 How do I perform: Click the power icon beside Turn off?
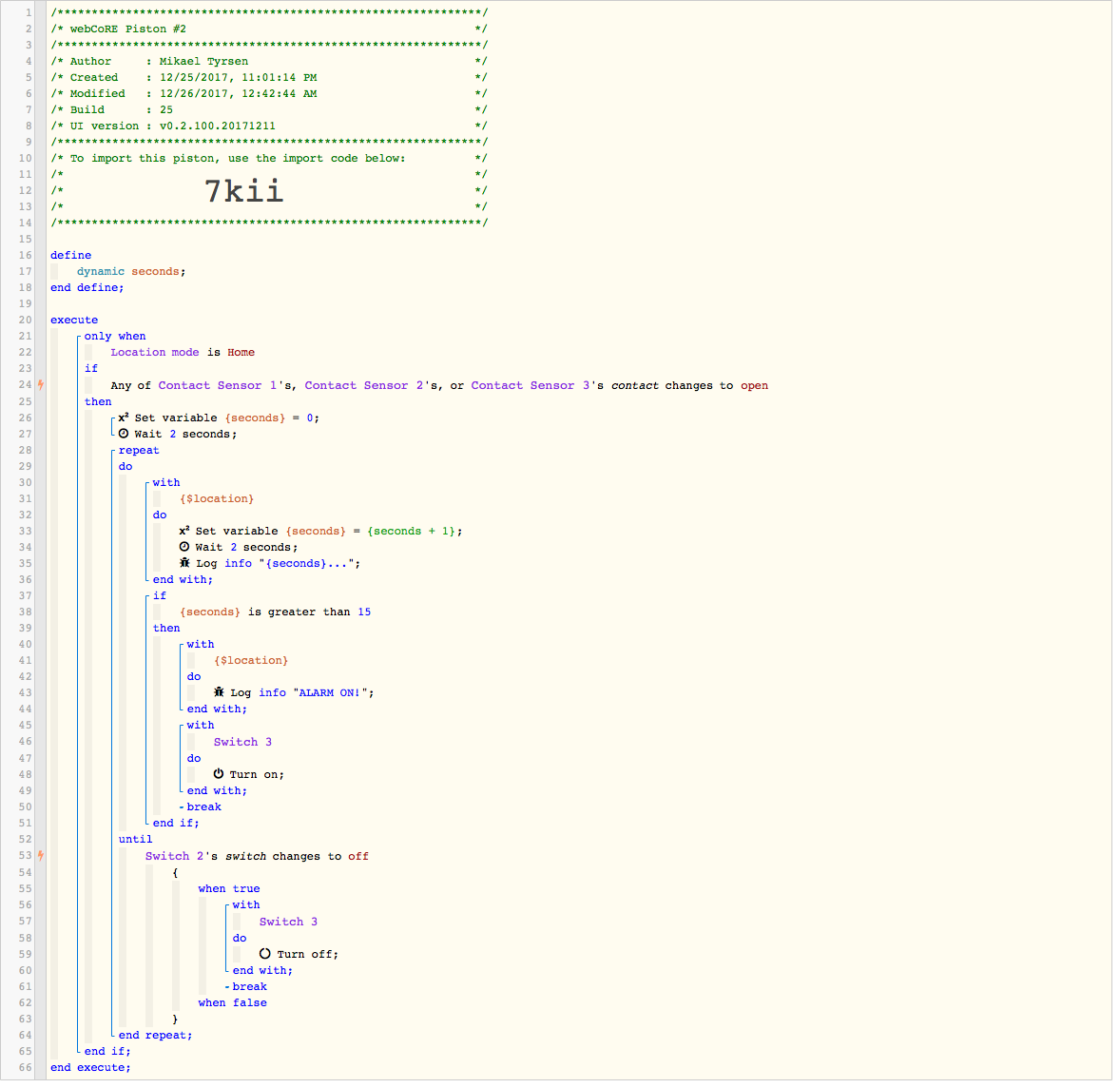point(265,954)
